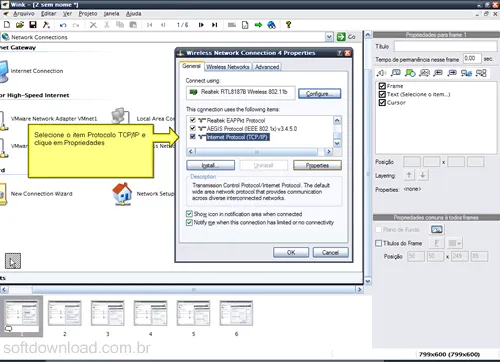Toggle the Cursor checkbox
500x362 pixels.
point(382,103)
